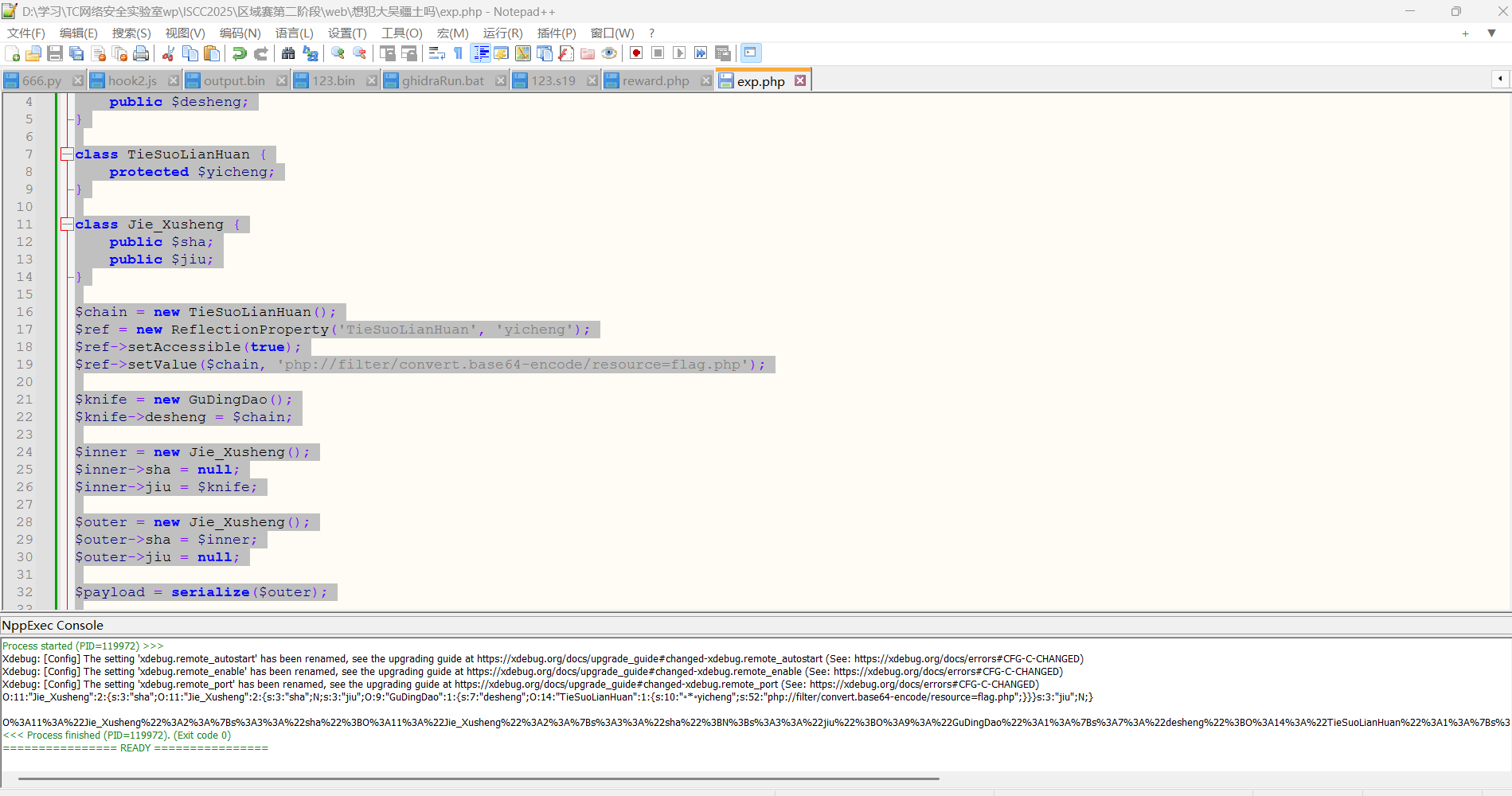Toggle the NppExec console icon
Viewport: 1512px width, 796px height.
tap(751, 53)
